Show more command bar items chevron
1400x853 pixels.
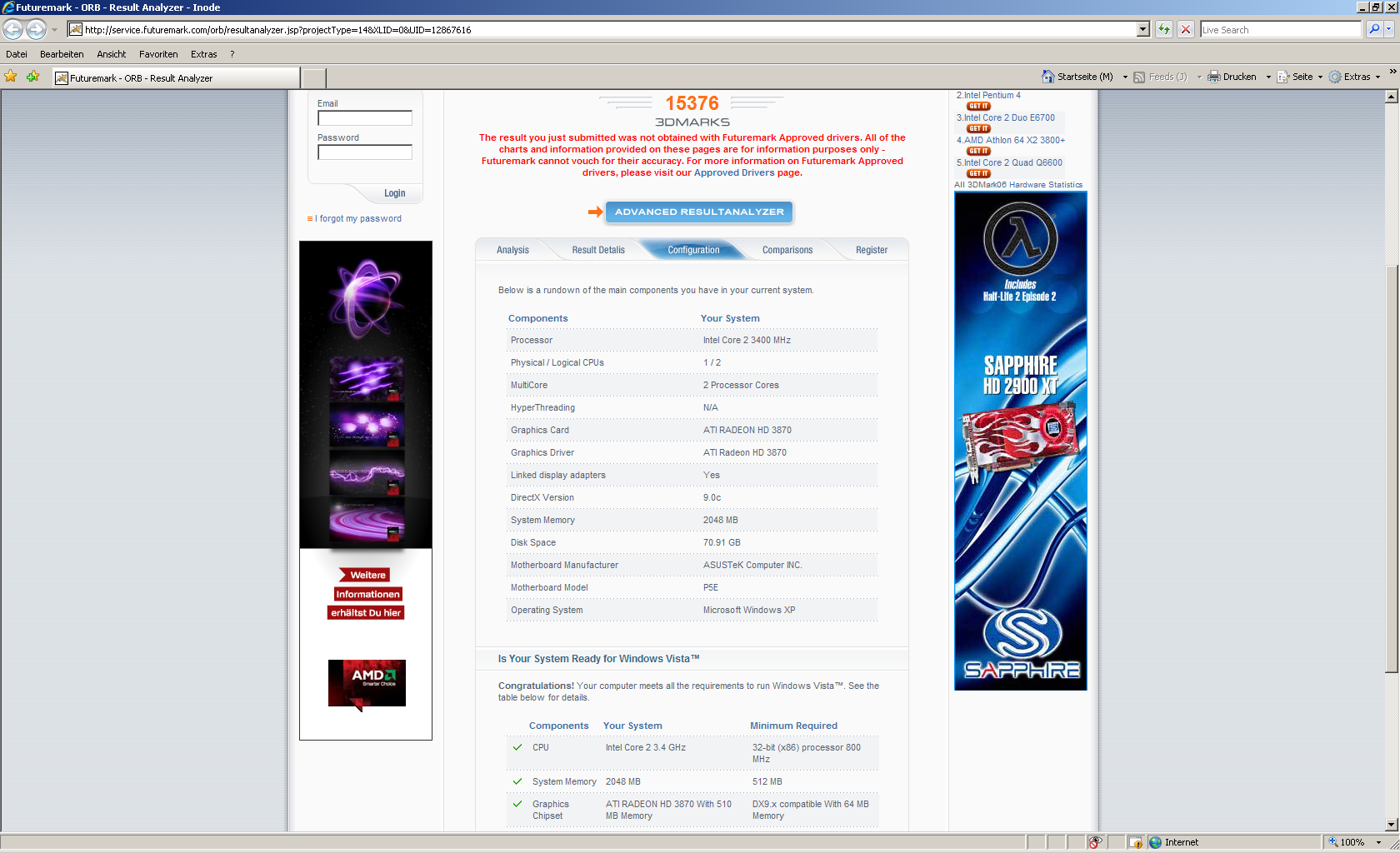pyautogui.click(x=1392, y=72)
